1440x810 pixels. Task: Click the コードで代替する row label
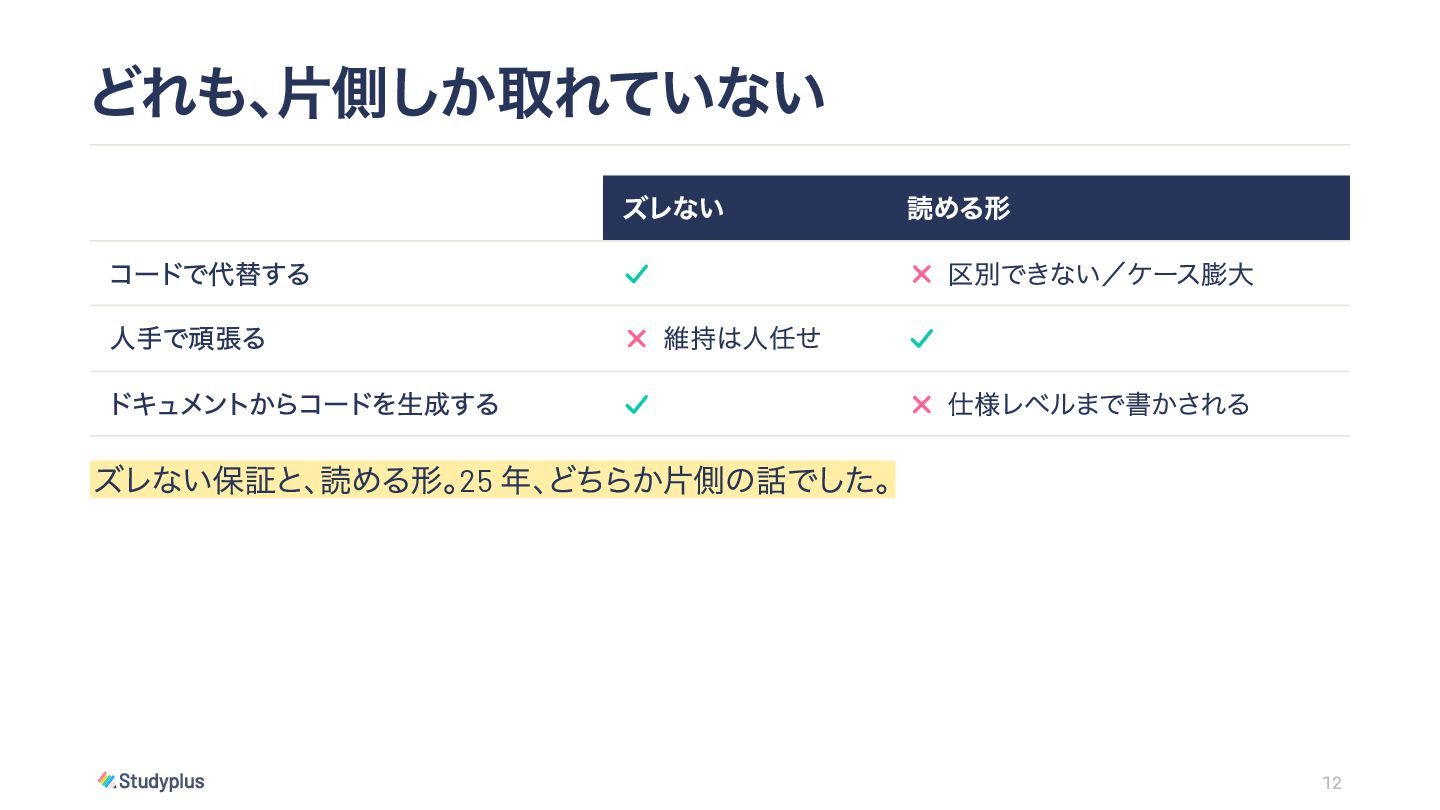point(210,274)
